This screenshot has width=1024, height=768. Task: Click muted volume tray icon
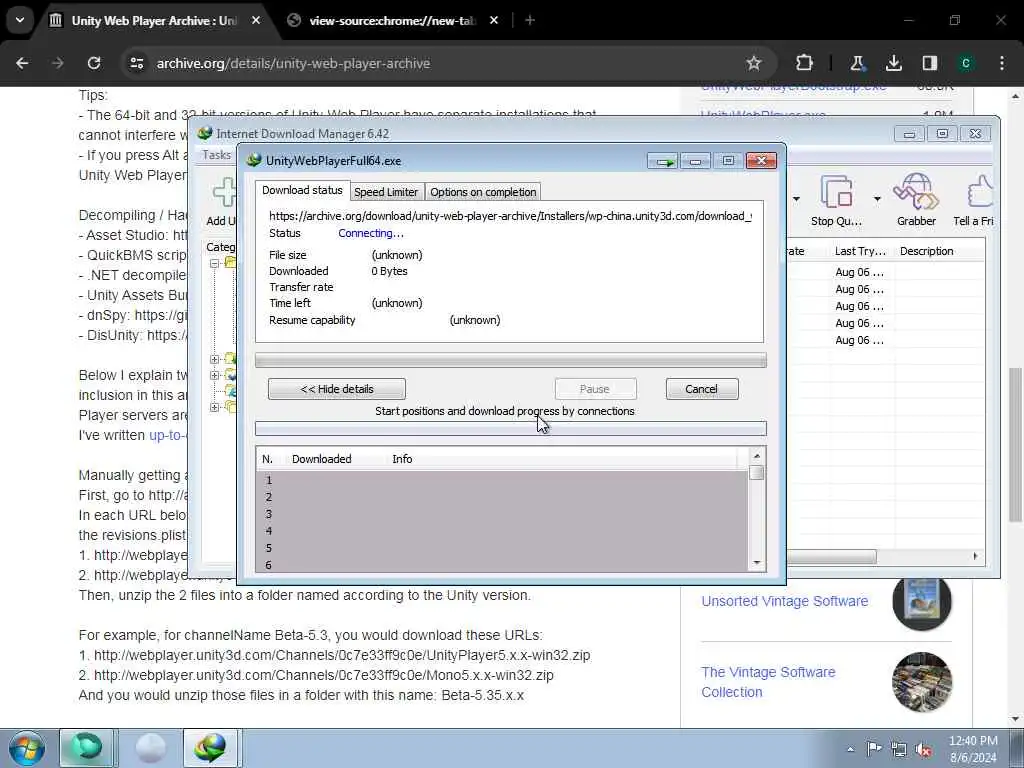pyautogui.click(x=923, y=749)
